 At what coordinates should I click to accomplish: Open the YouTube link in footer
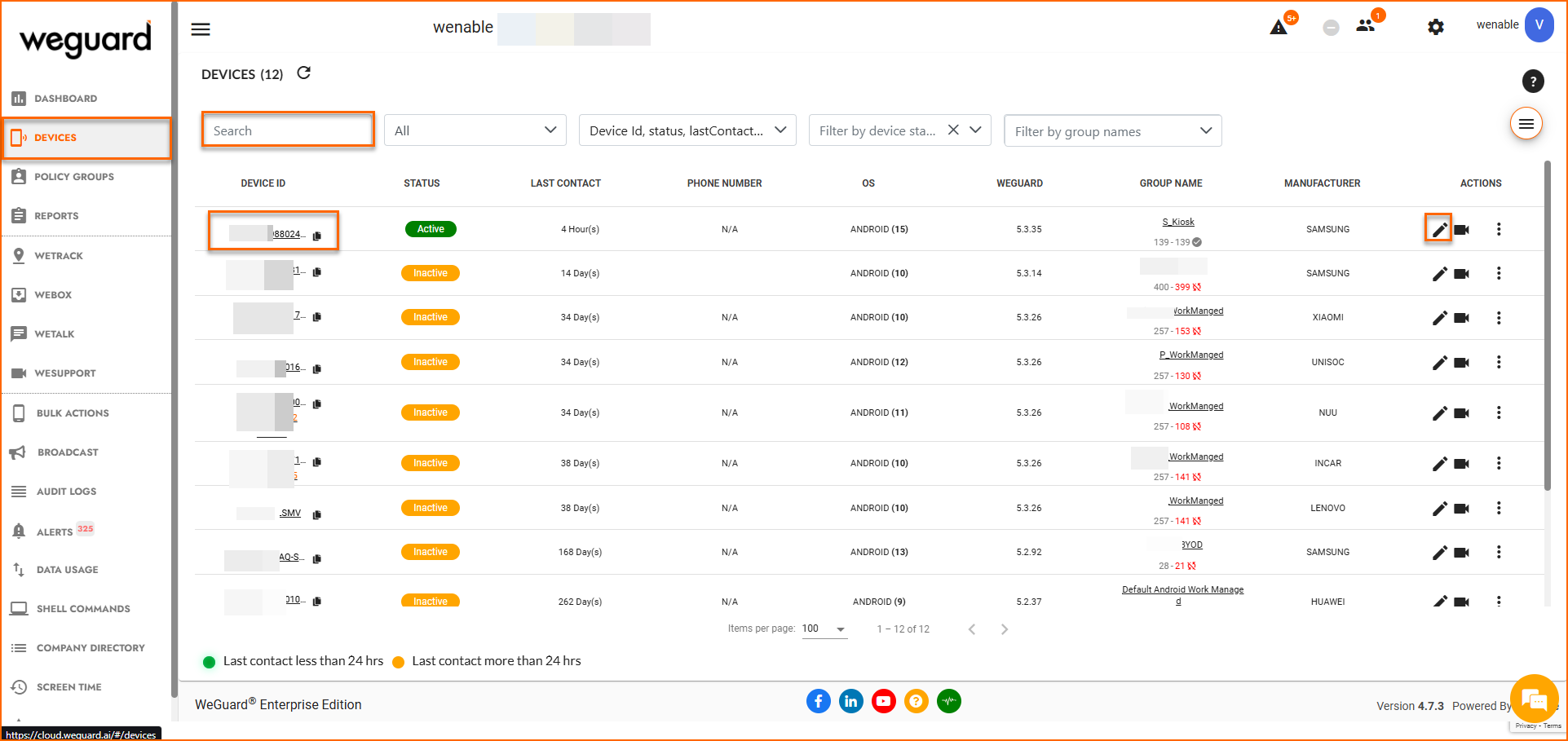click(x=884, y=701)
